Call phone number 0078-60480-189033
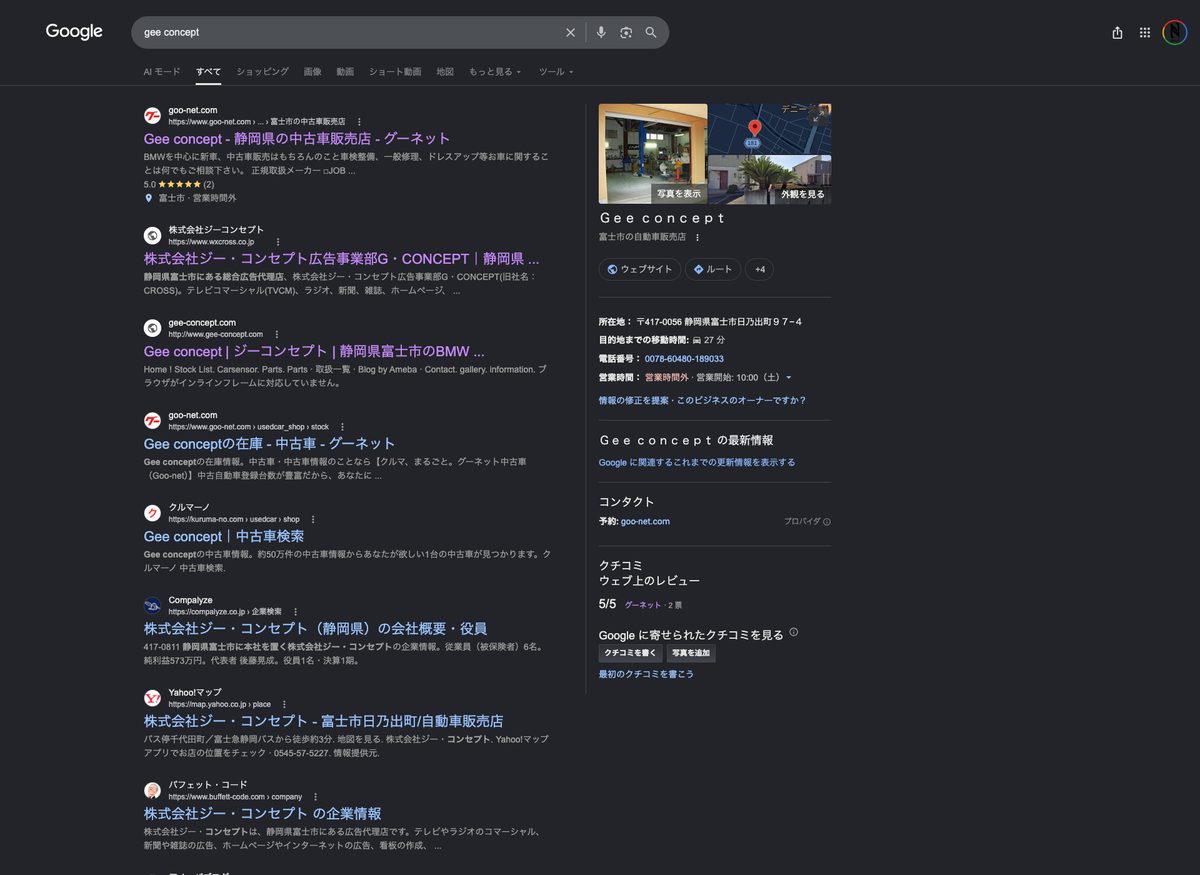Screen dimensions: 1200x875 tap(684, 359)
